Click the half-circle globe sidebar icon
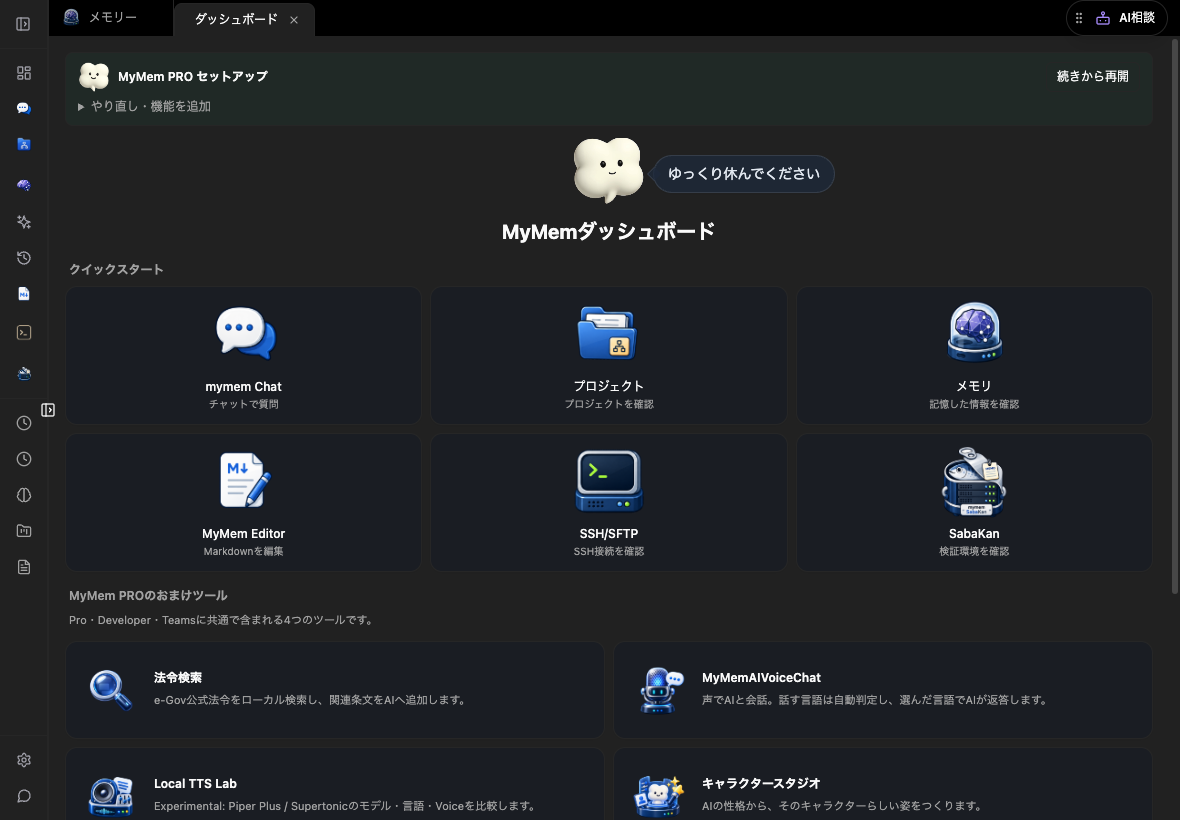The image size is (1180, 820). point(24,495)
